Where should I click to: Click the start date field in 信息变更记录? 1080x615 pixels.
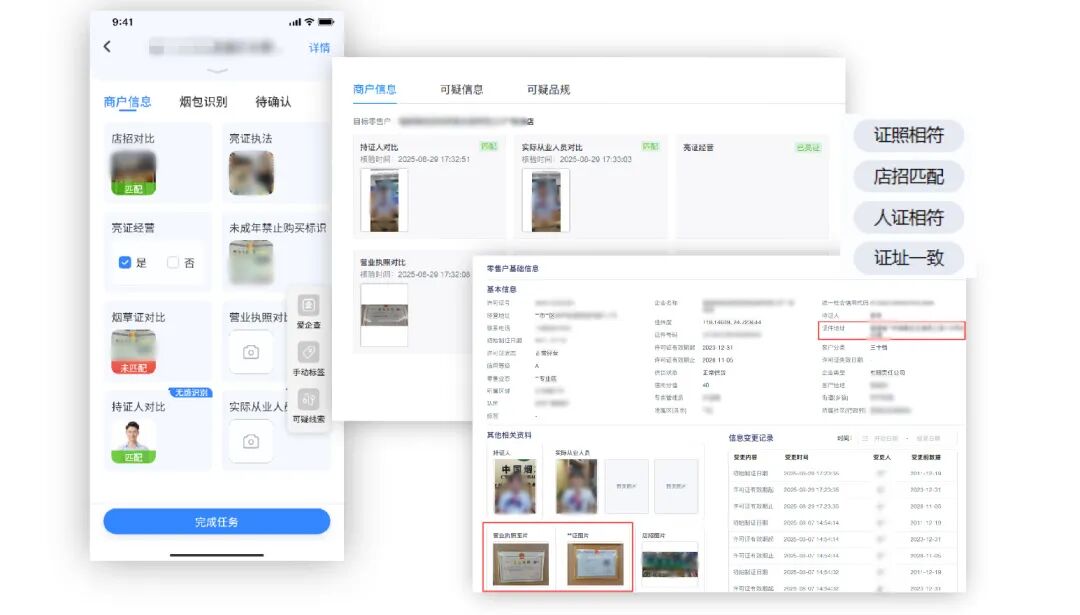[x=886, y=439]
